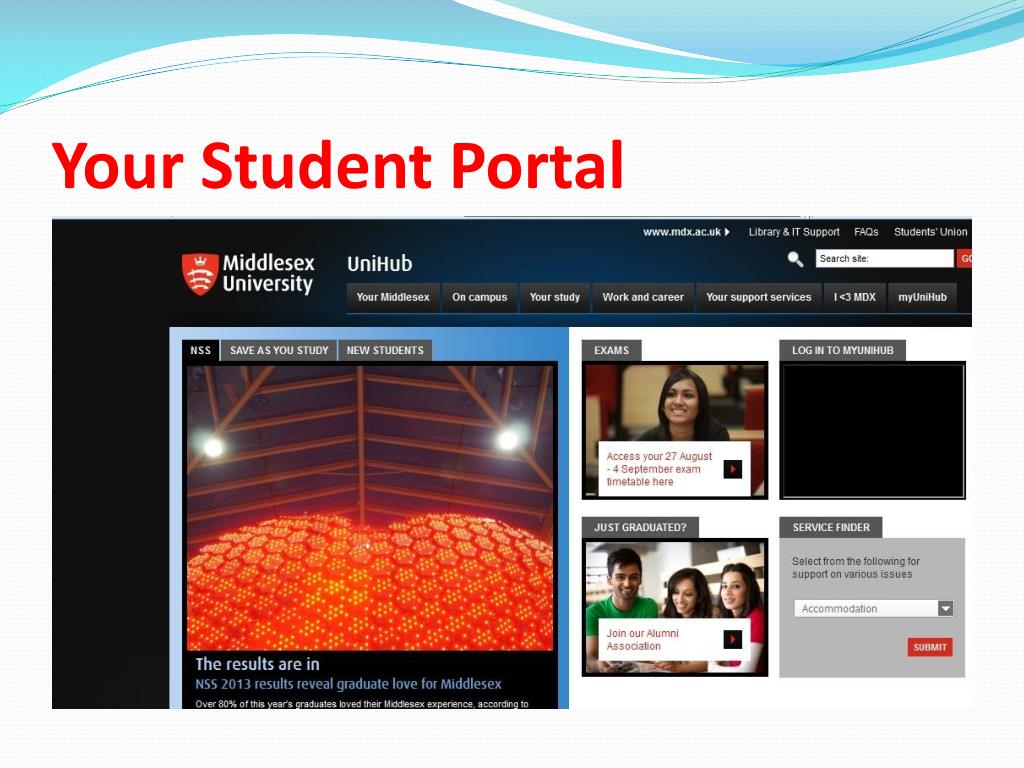Image resolution: width=1024 pixels, height=768 pixels.
Task: Open the I <3 MDX menu
Action: tap(854, 297)
